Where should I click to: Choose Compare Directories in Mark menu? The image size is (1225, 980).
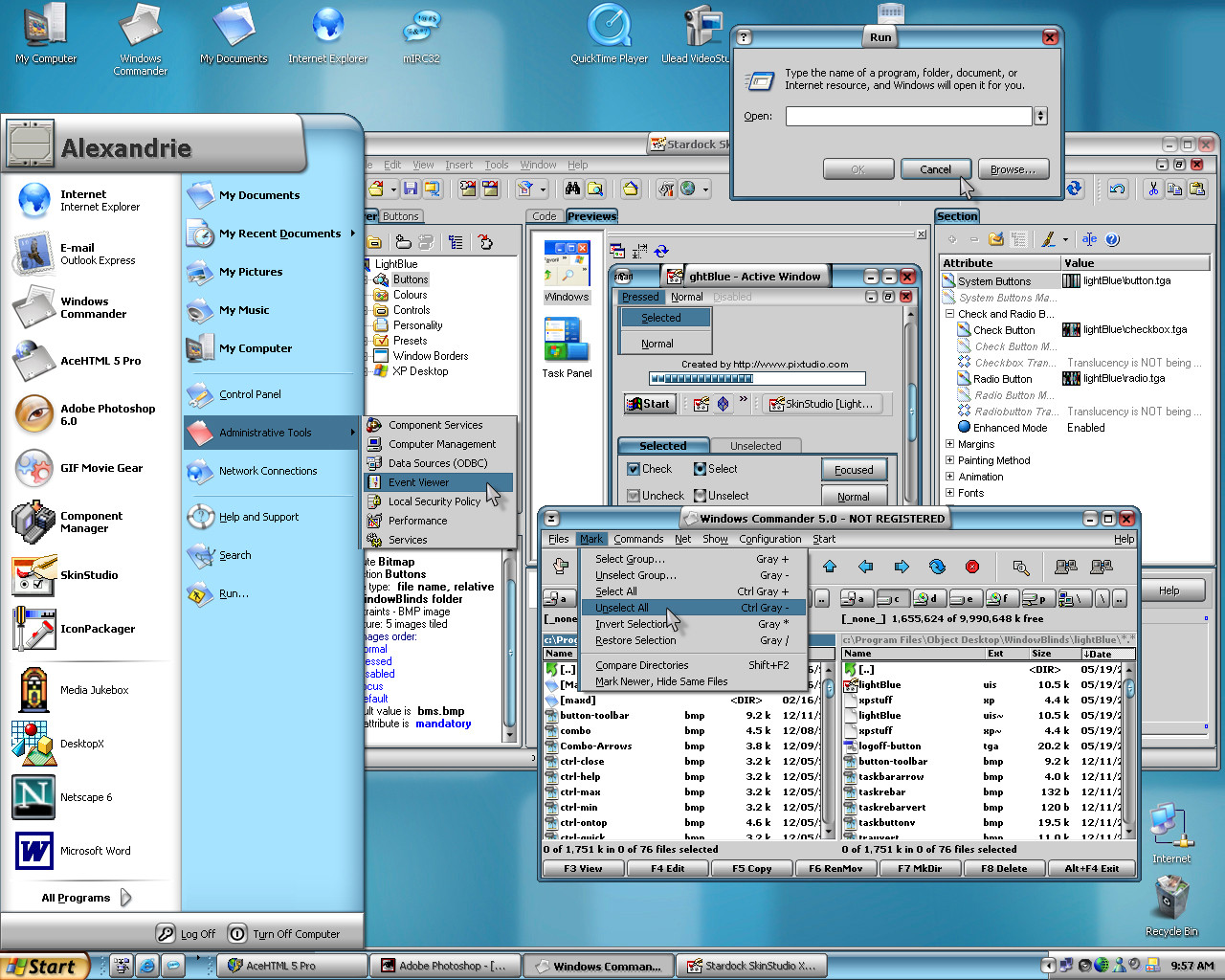click(x=693, y=665)
